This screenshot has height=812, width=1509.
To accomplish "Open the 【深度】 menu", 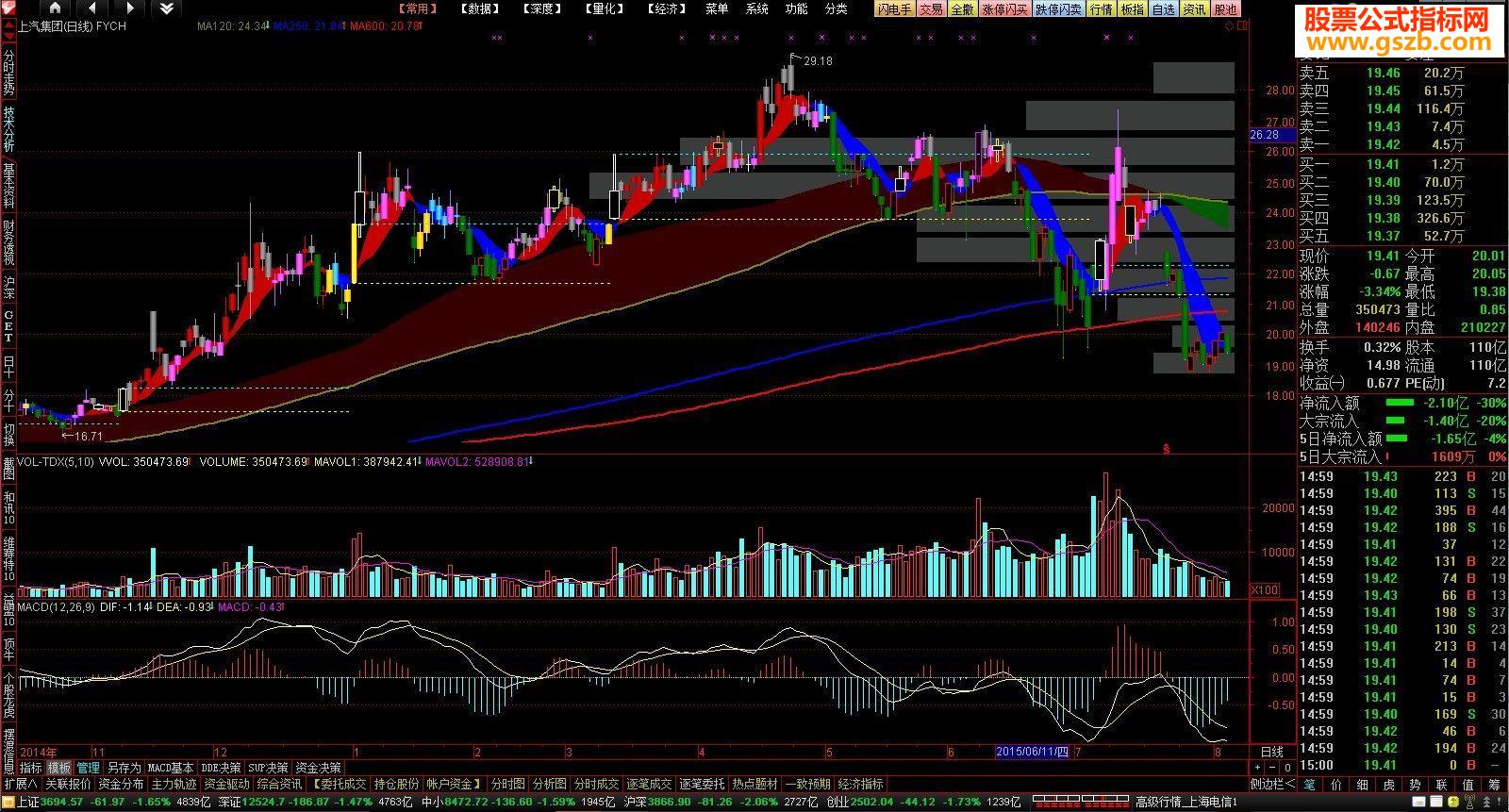I will [x=542, y=8].
